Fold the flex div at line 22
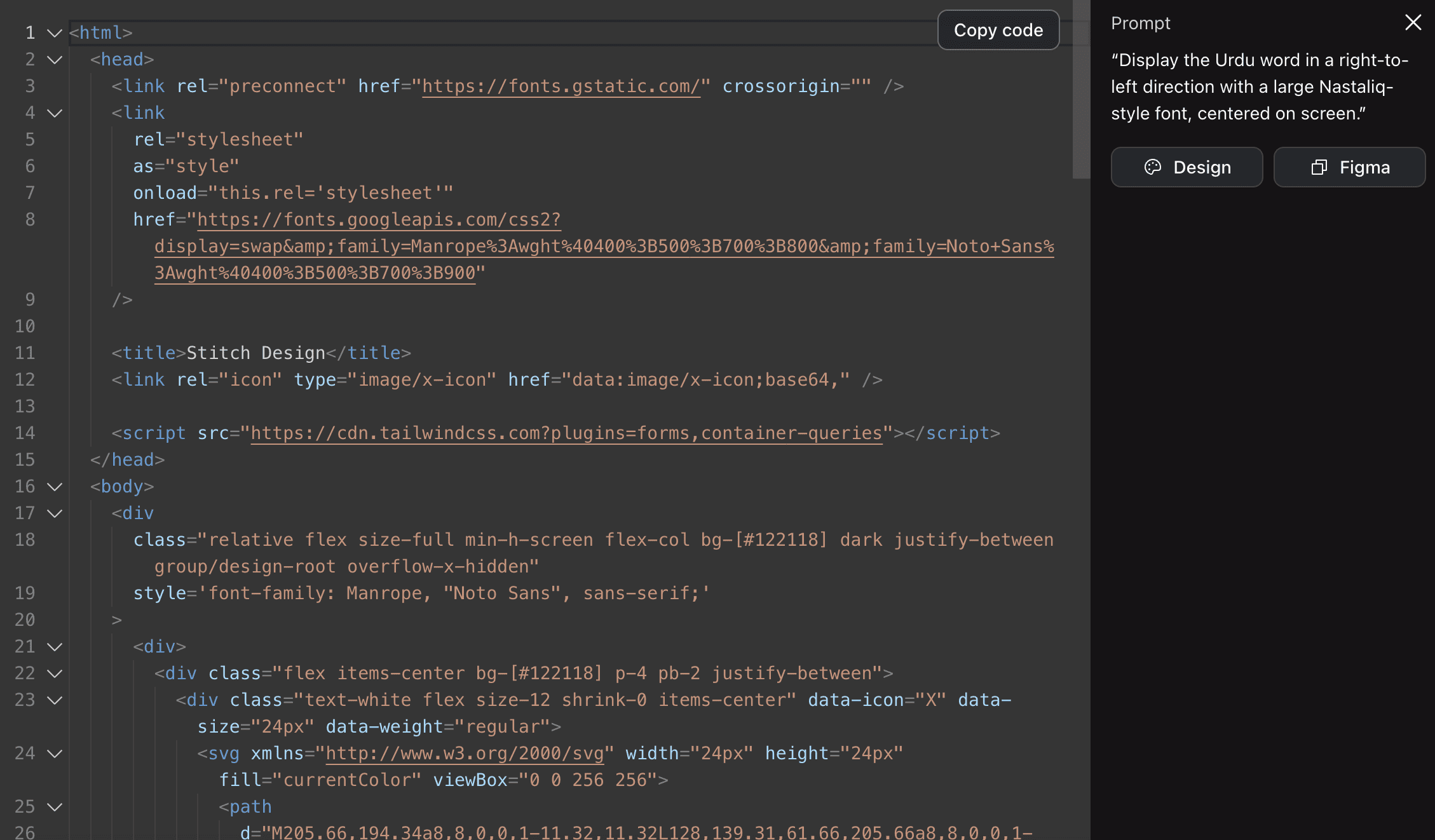This screenshot has width=1435, height=840. coord(55,674)
